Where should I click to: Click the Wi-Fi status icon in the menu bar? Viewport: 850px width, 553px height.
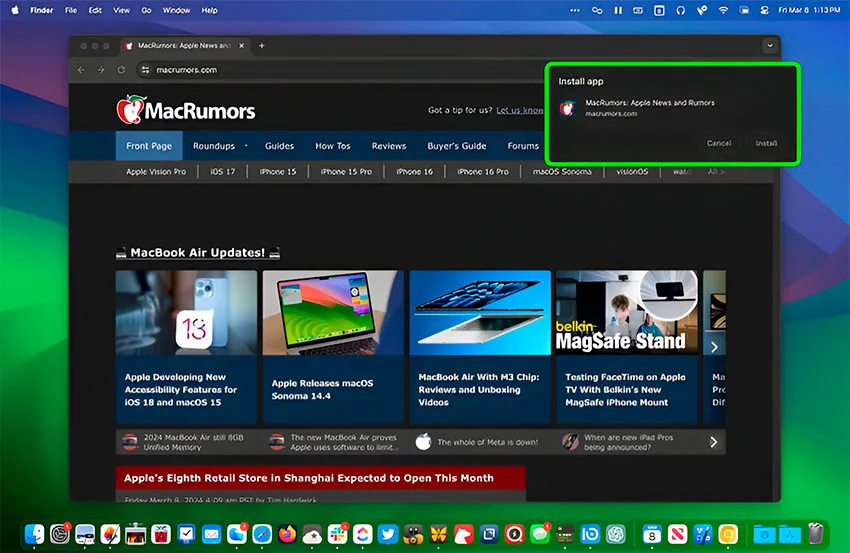(x=723, y=10)
